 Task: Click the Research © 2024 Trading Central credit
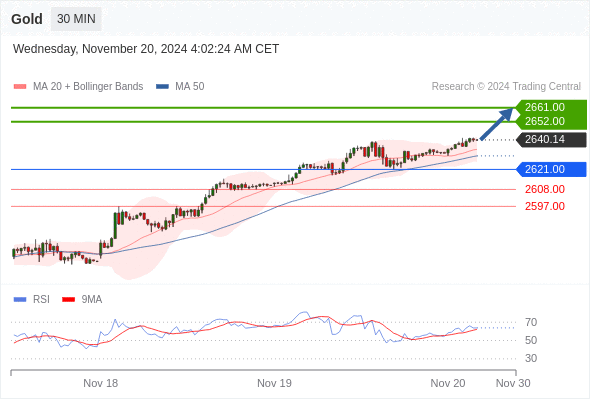[506, 87]
